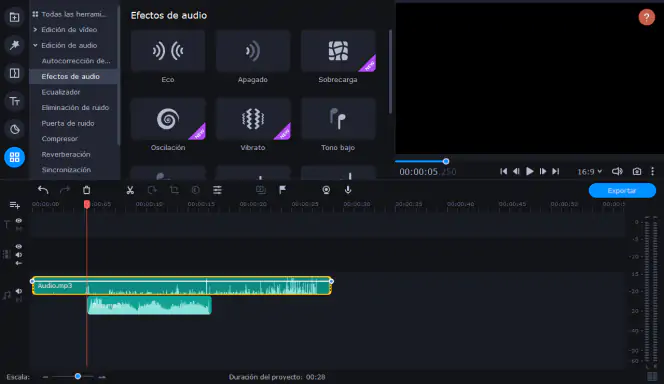Screen dimensions: 664x384
Task: Select Ecualizador in the tools list
Action: tap(61, 92)
